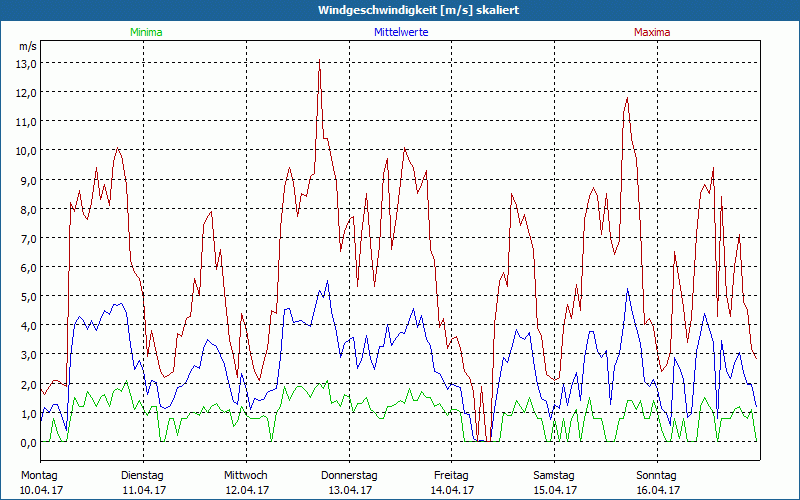Select the Dienstag day label

tap(142, 475)
